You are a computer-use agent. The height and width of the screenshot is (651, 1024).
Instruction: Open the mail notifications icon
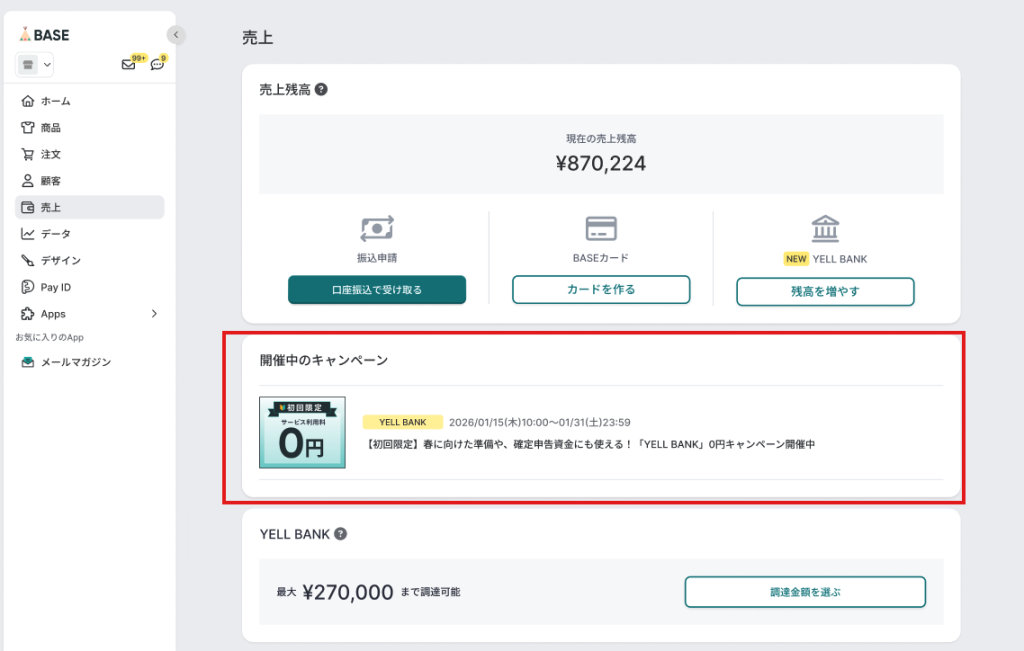[128, 65]
